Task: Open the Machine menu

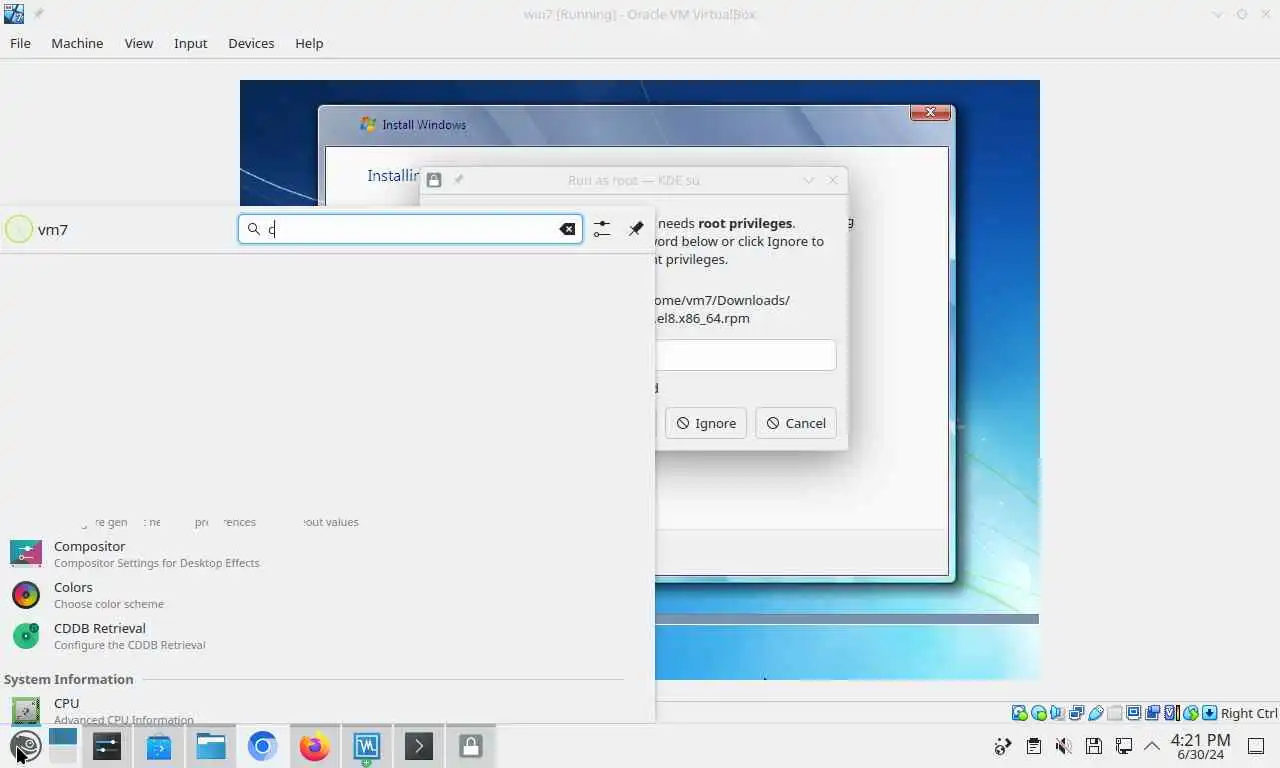Action: click(x=77, y=43)
